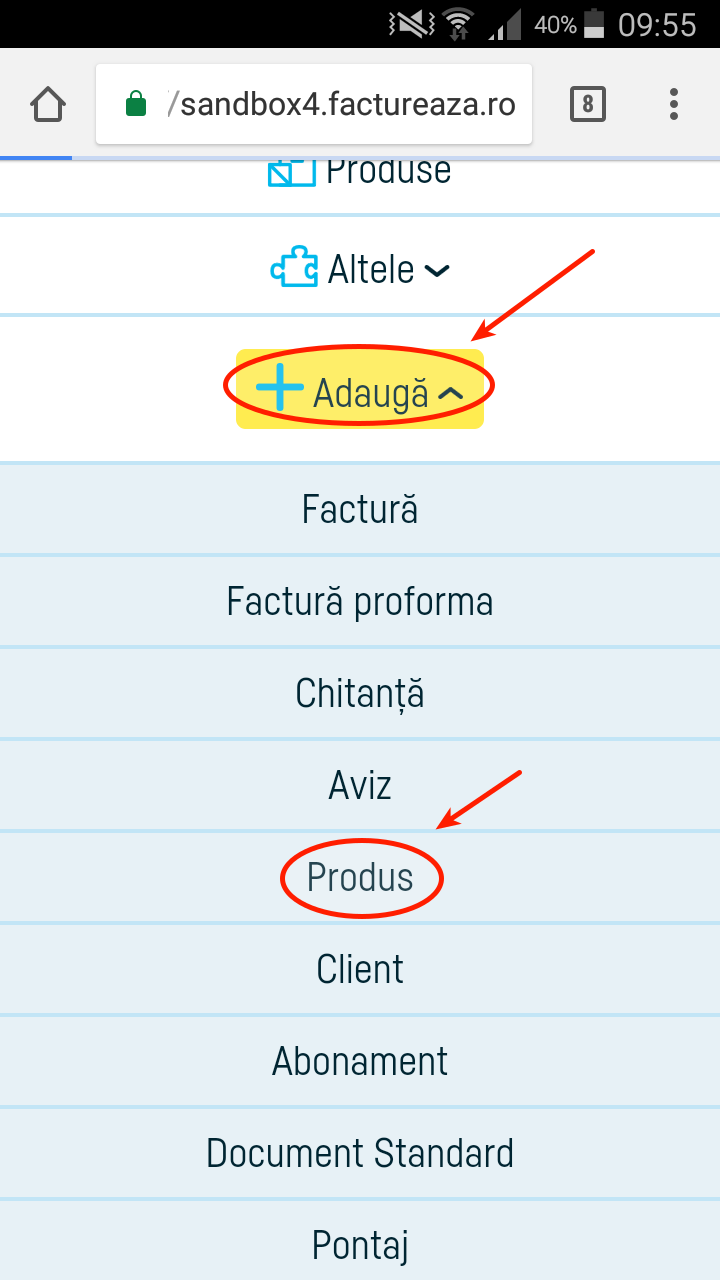
Task: Click the Altele puzzle piece icon
Action: pyautogui.click(x=292, y=267)
